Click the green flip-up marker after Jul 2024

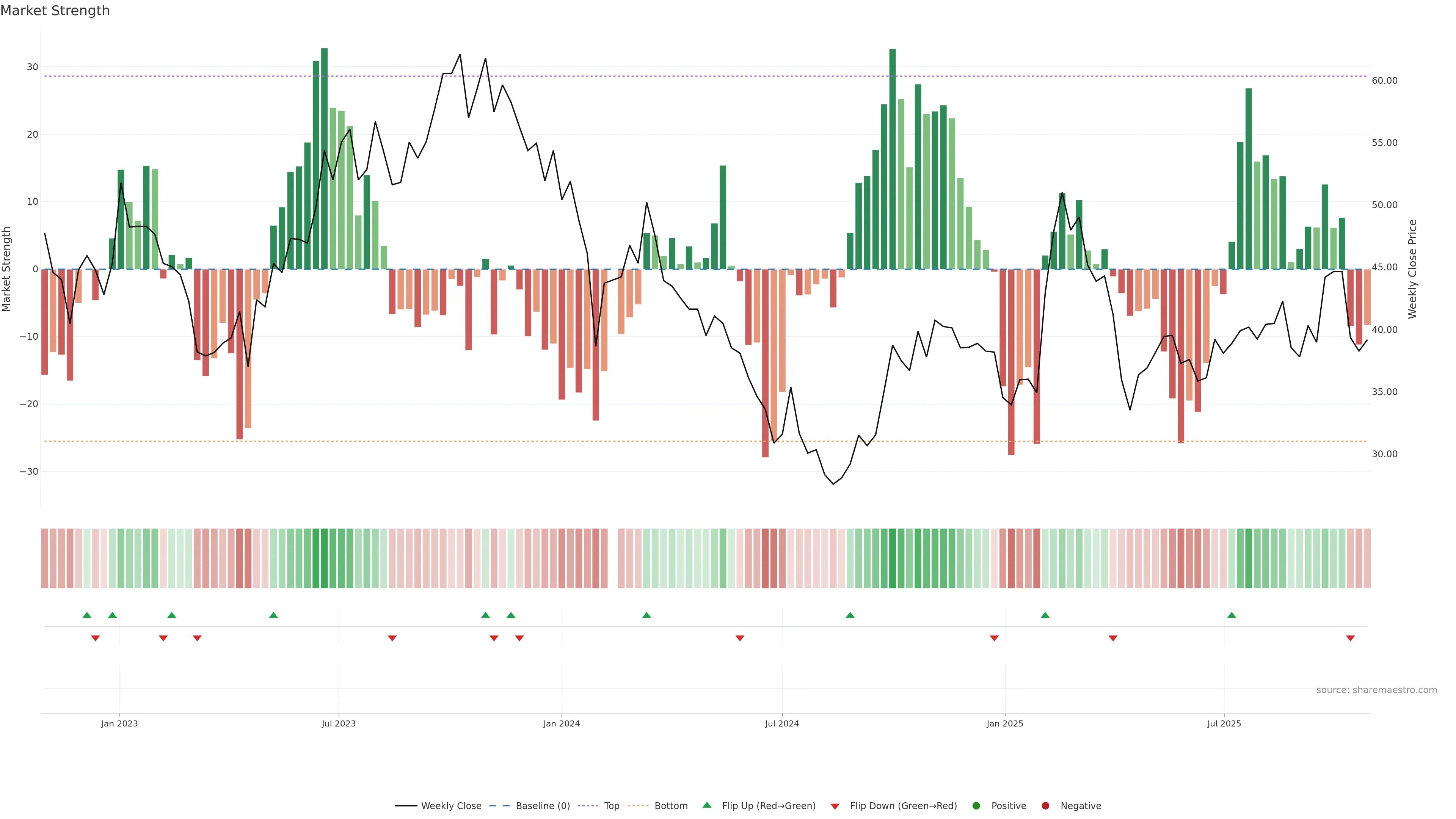coord(850,615)
